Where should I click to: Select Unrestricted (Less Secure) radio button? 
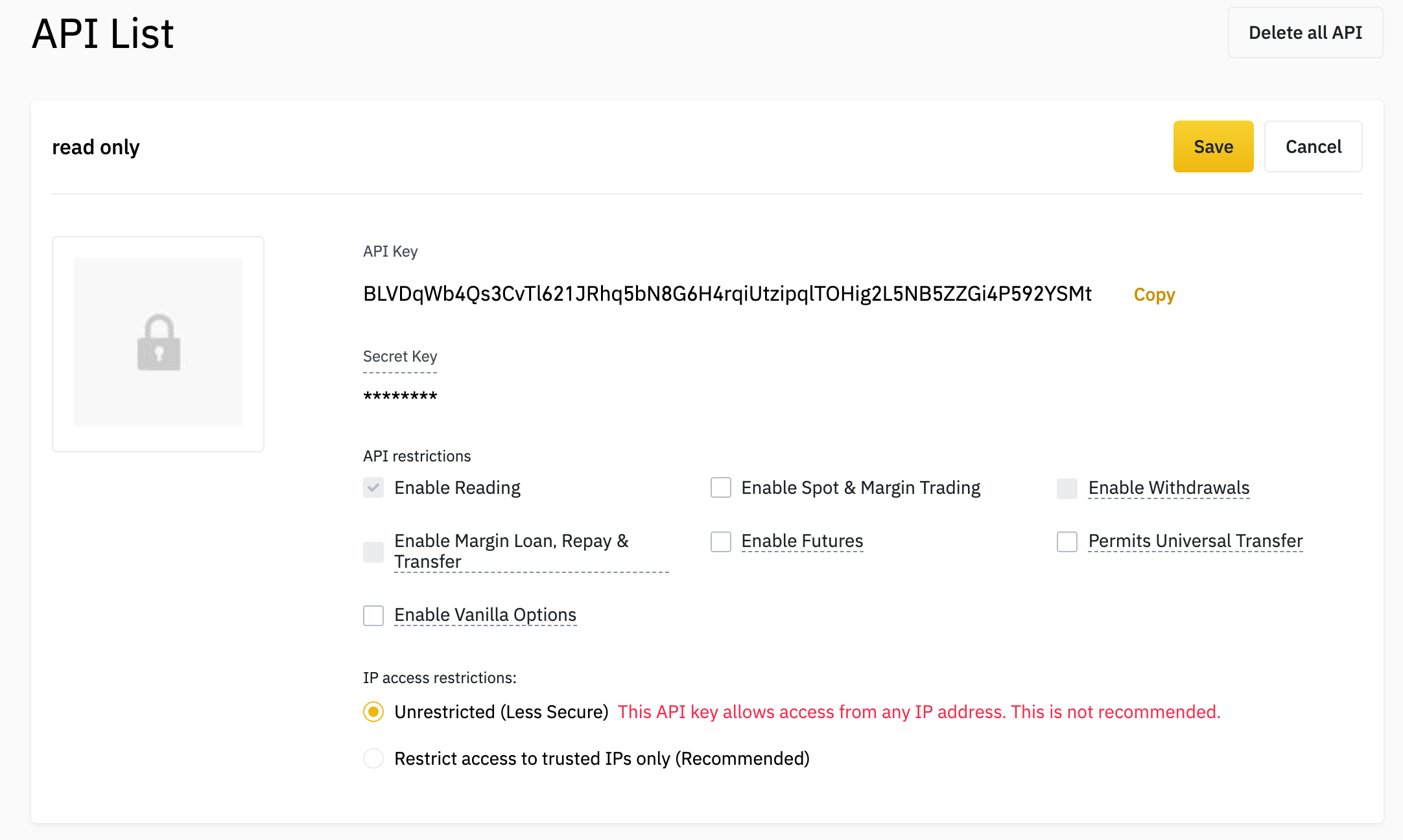click(x=373, y=712)
